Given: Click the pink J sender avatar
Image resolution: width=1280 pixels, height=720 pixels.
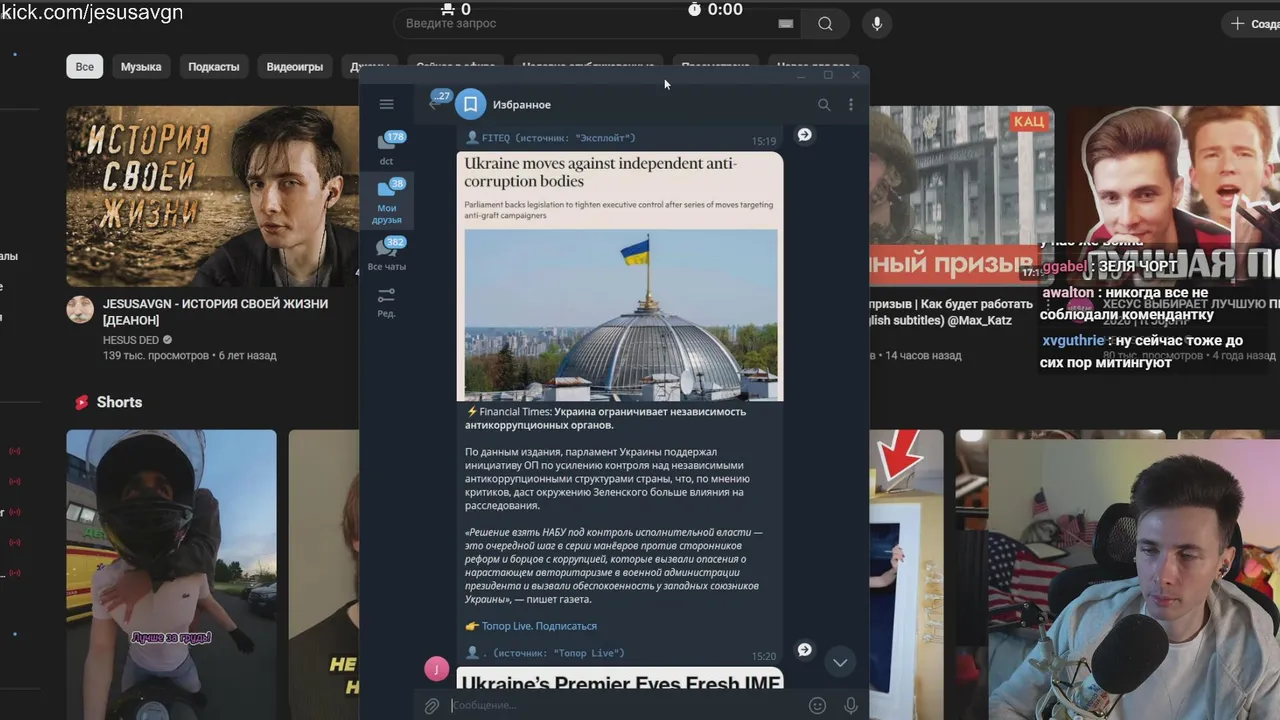Looking at the screenshot, I should click(436, 668).
